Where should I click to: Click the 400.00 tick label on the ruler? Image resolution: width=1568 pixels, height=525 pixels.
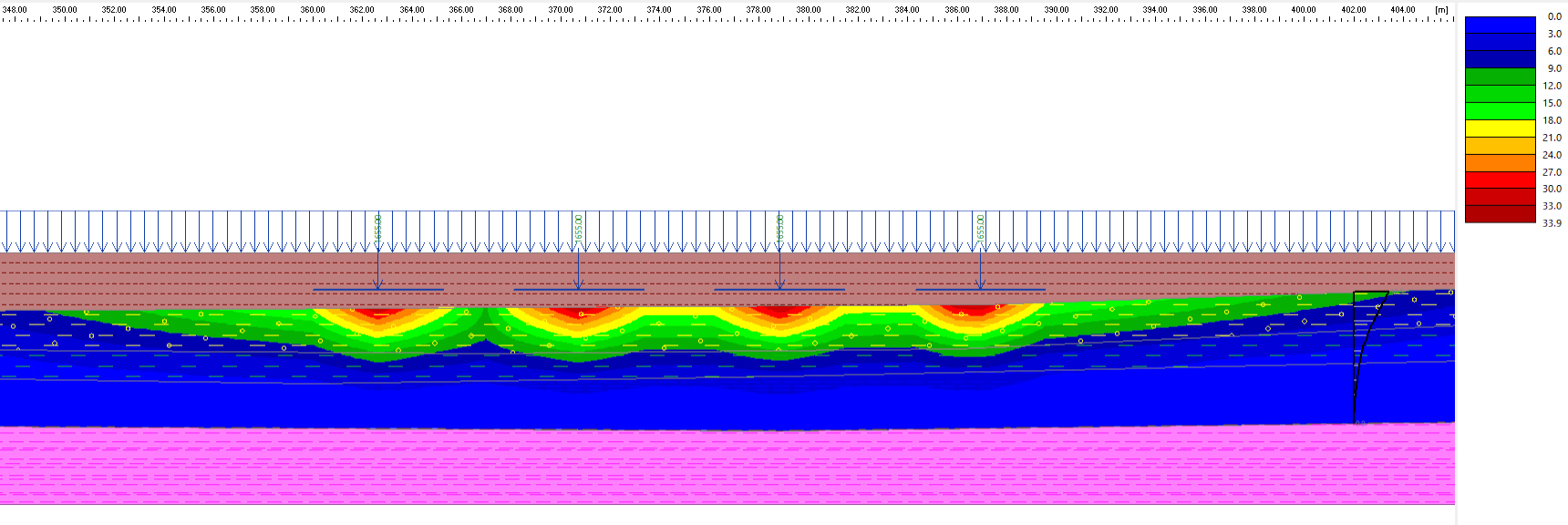point(1304,10)
